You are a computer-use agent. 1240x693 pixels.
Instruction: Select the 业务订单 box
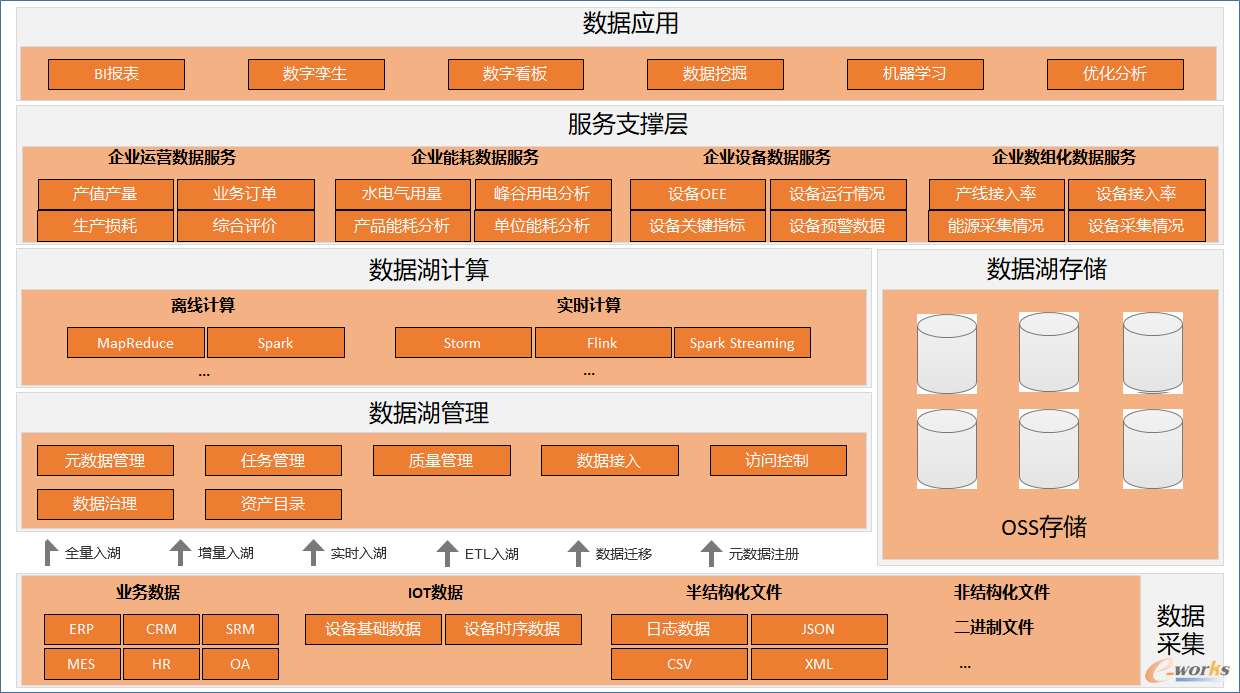246,194
